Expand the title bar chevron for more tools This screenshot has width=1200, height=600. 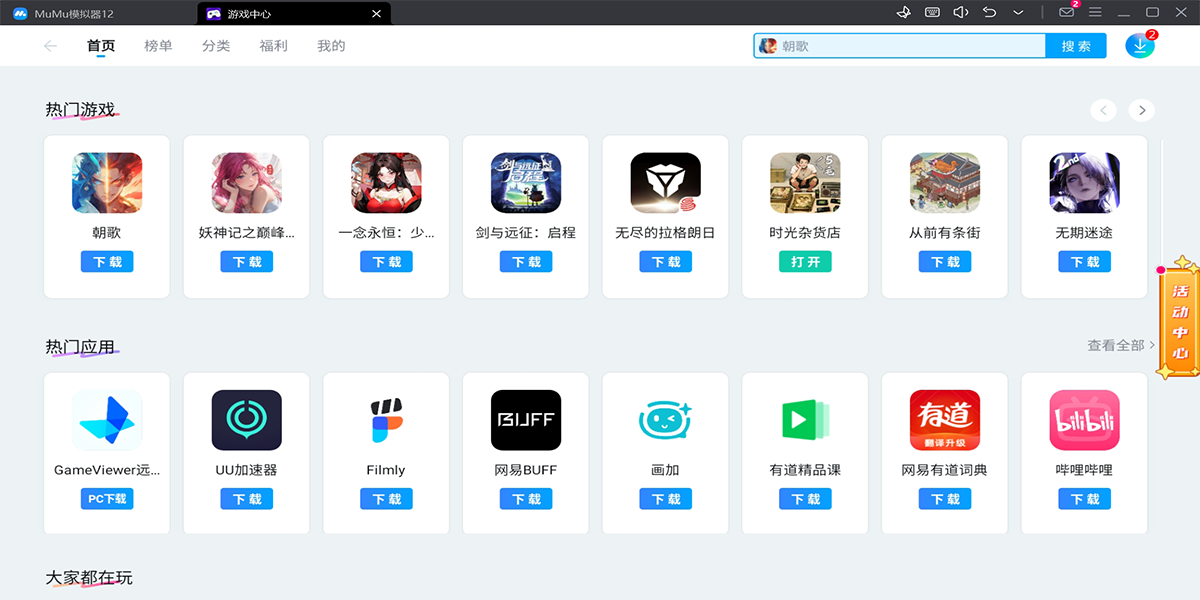(x=1018, y=13)
